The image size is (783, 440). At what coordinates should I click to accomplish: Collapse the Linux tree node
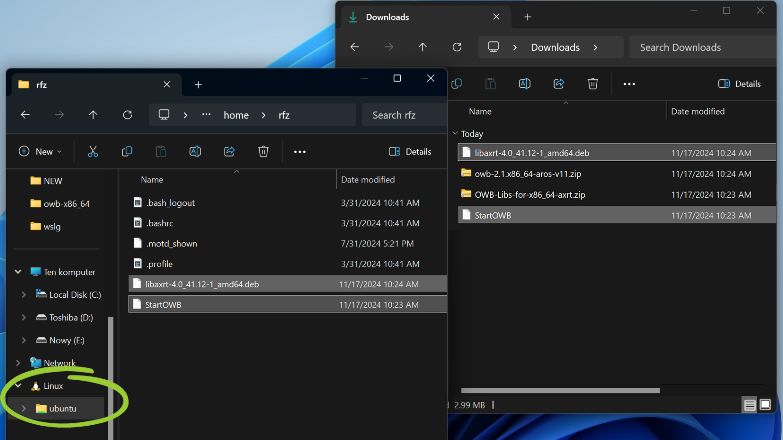[x=18, y=386]
